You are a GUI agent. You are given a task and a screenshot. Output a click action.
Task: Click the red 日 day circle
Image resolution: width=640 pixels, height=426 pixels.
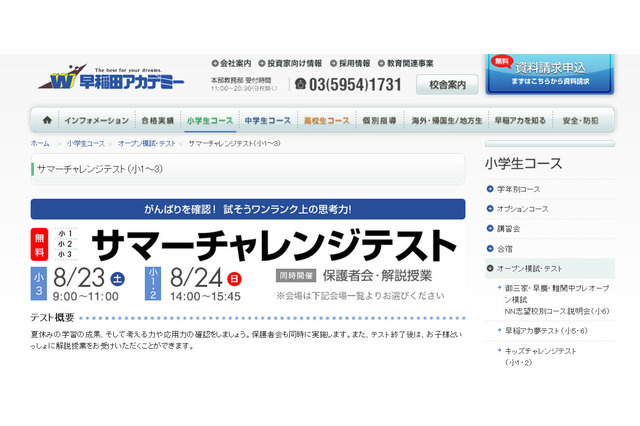pos(234,279)
